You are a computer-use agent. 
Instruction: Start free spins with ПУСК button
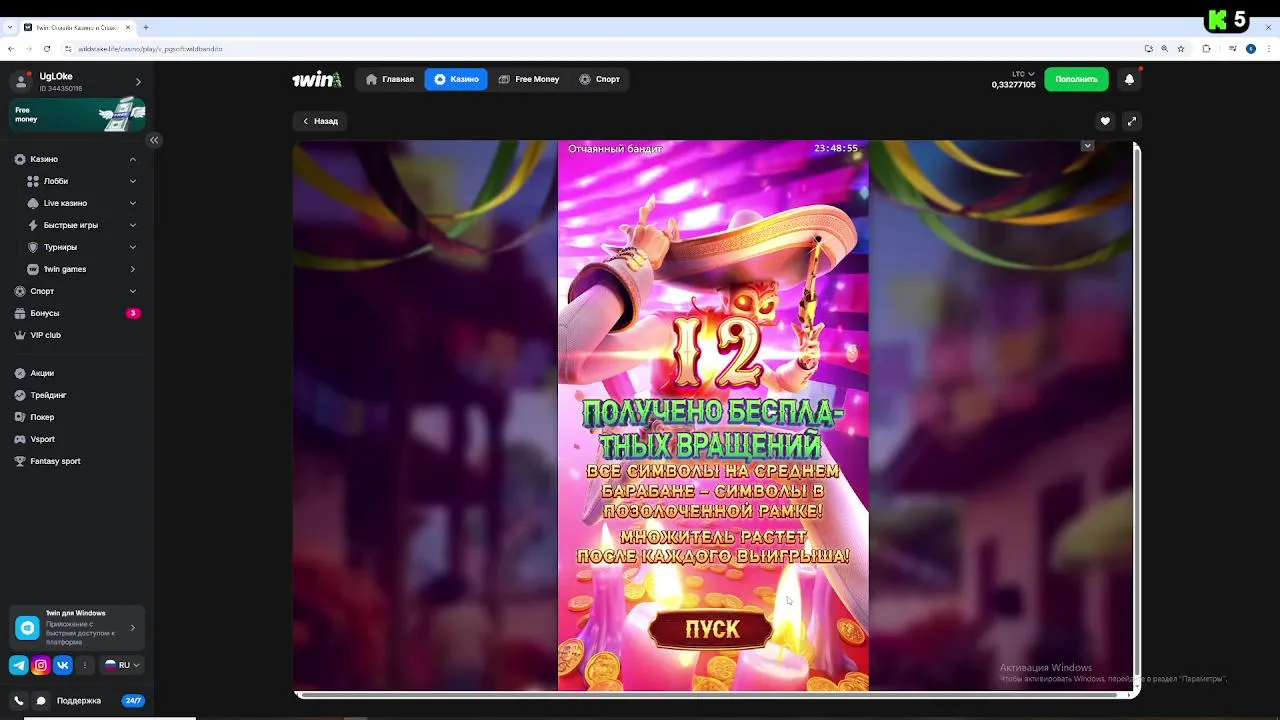point(711,629)
